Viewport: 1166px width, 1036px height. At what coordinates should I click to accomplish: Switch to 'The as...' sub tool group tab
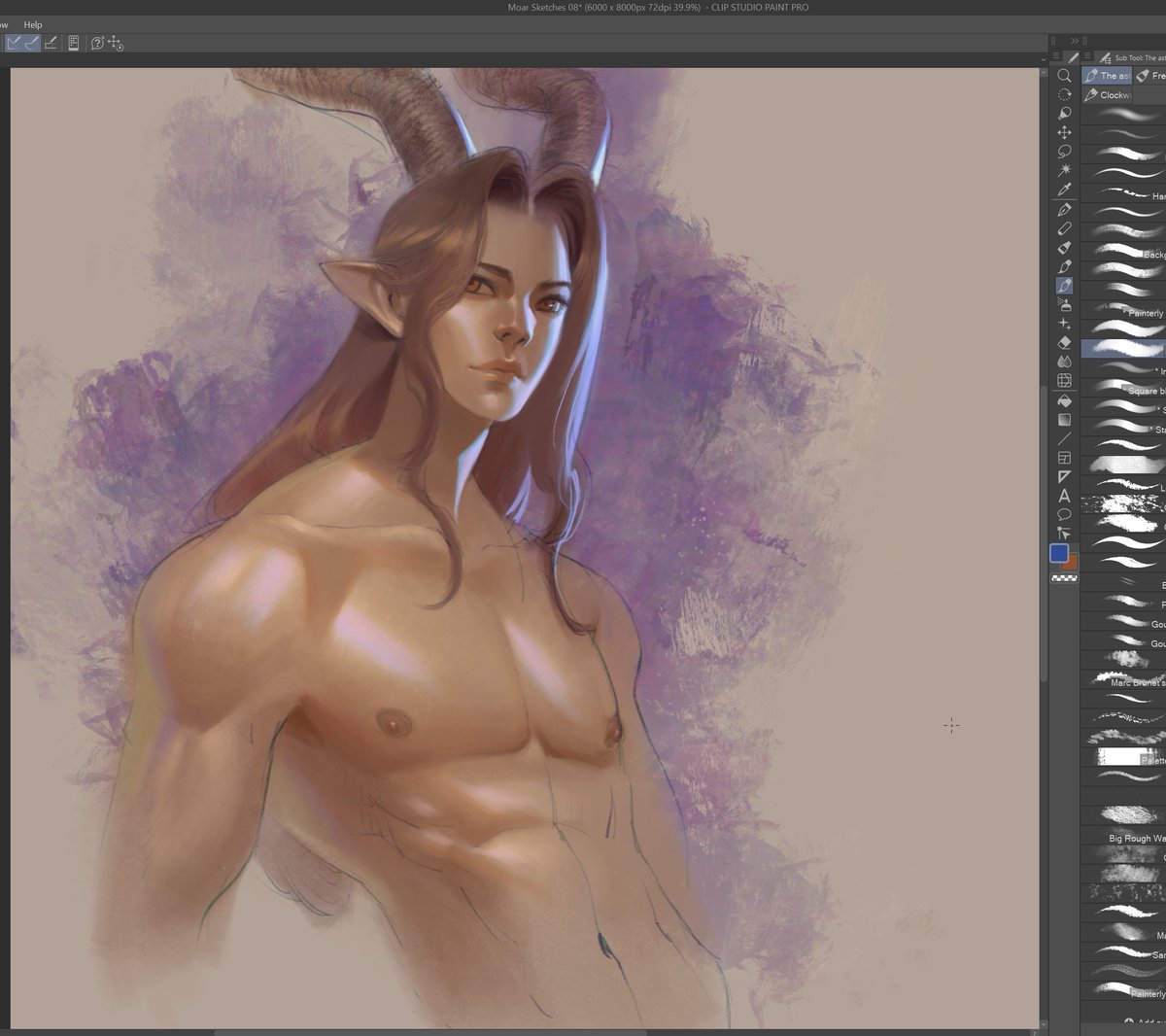(x=1107, y=76)
